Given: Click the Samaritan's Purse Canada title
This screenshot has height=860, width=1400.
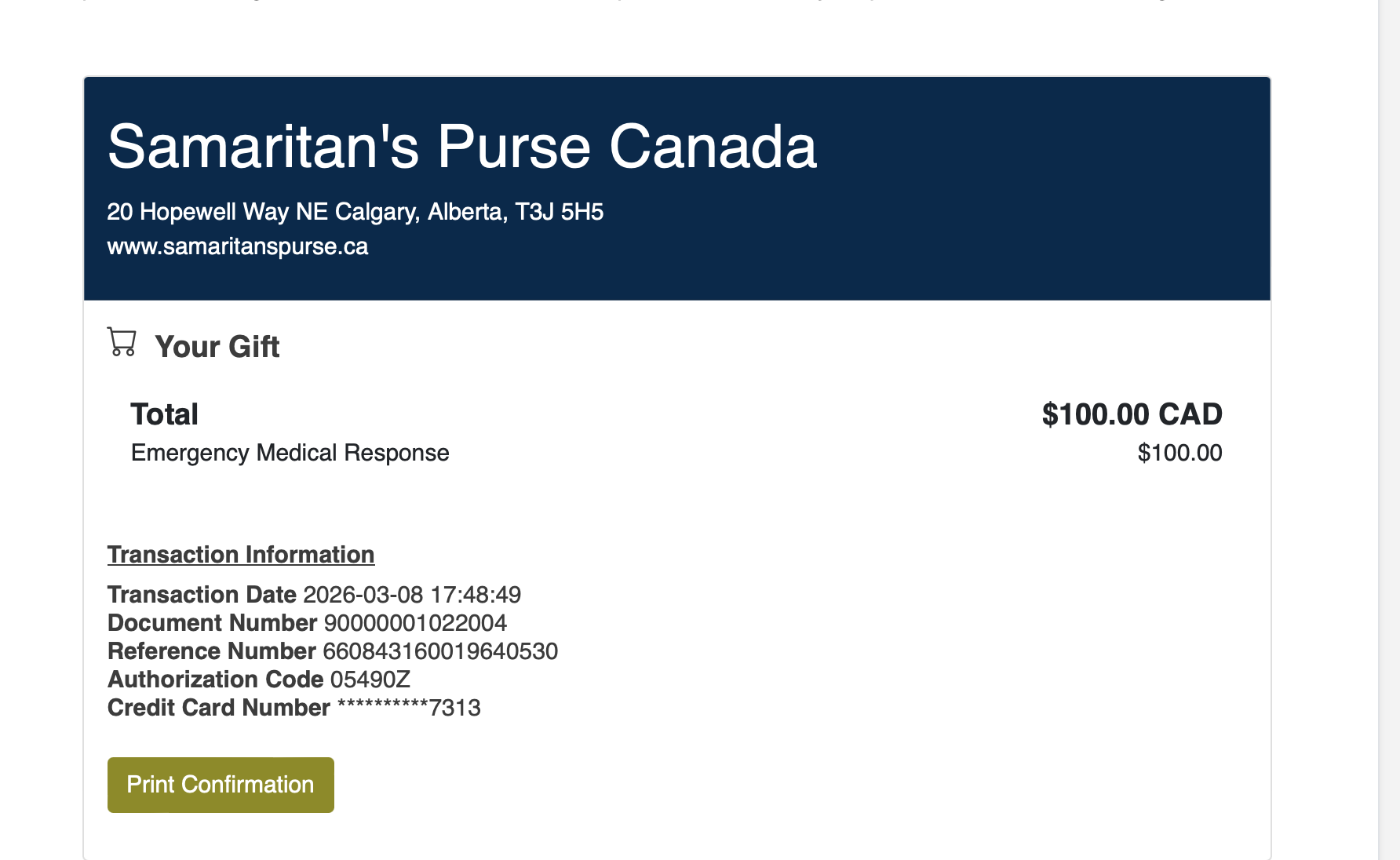Looking at the screenshot, I should click(462, 147).
